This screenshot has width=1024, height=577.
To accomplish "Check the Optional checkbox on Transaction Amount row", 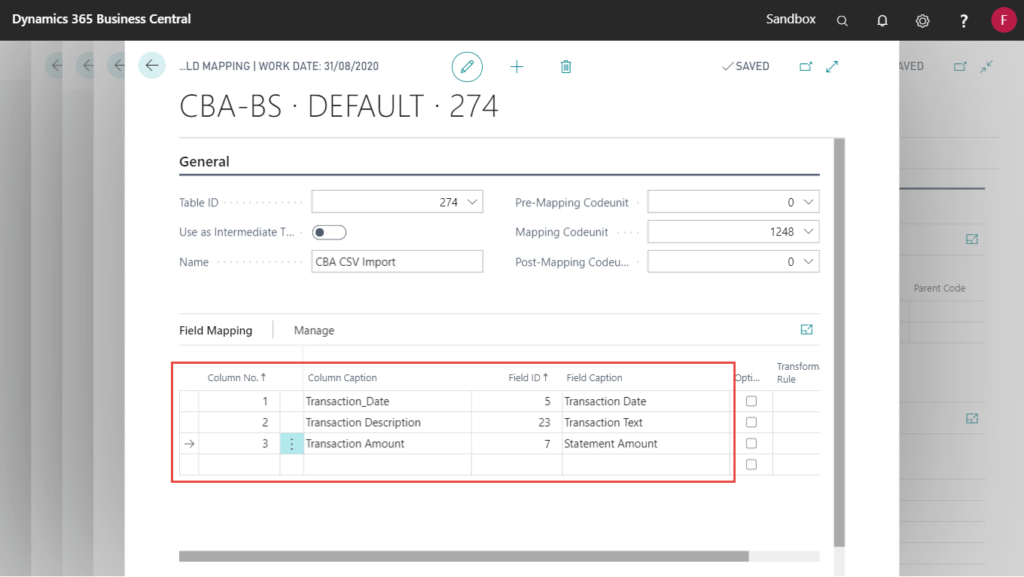I will 751,443.
